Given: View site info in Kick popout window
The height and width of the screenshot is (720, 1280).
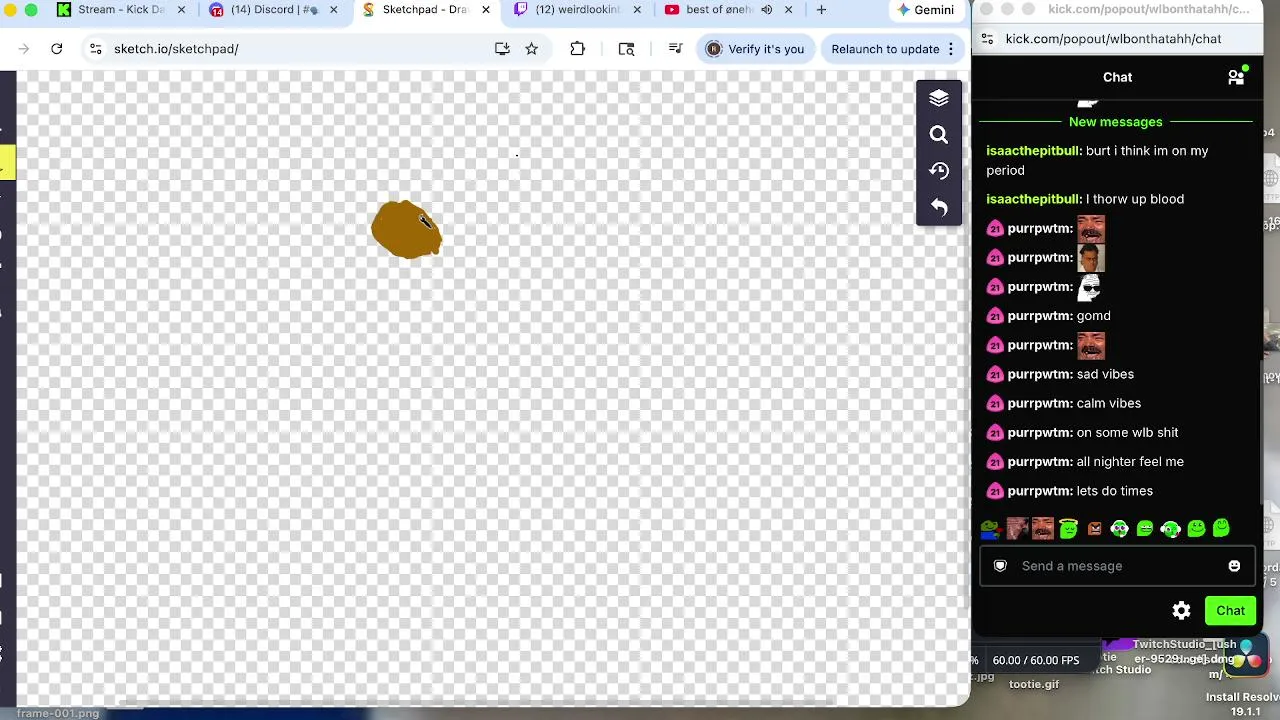Looking at the screenshot, I should (987, 39).
